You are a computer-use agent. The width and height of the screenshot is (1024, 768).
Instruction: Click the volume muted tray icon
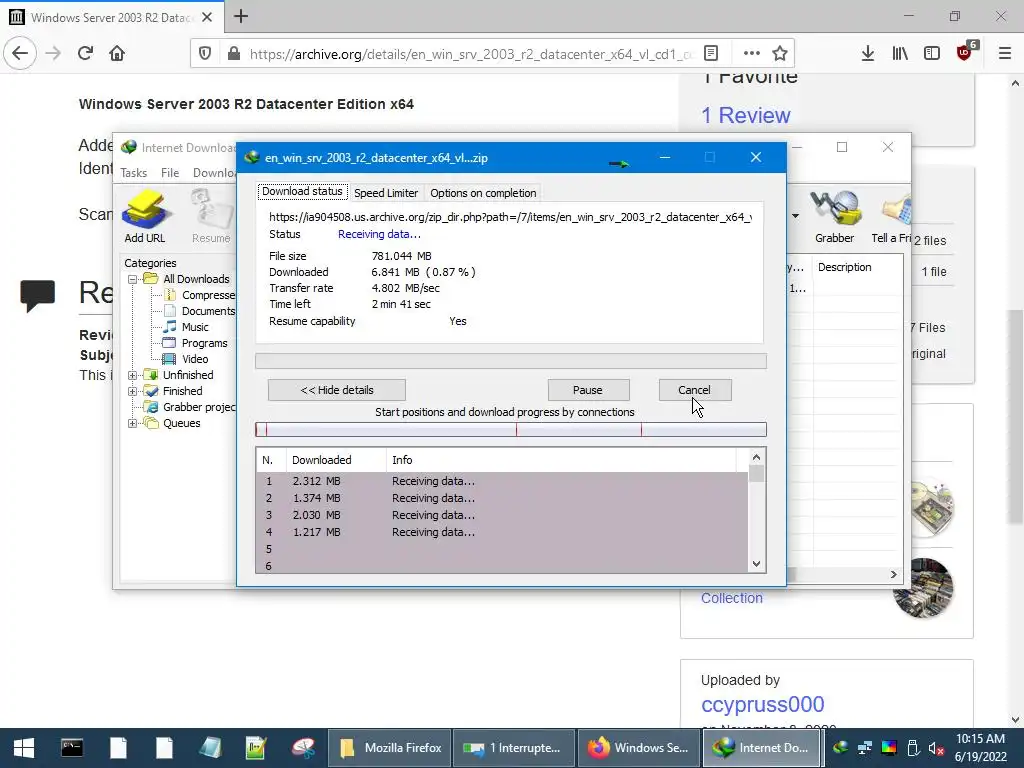(936, 748)
